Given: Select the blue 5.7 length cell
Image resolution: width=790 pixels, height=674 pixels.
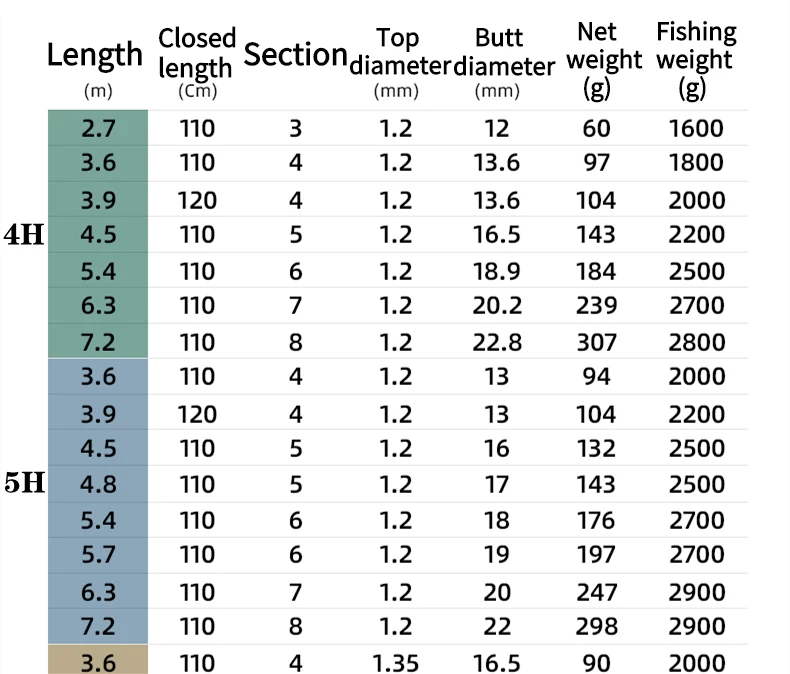Looking at the screenshot, I should tap(98, 556).
